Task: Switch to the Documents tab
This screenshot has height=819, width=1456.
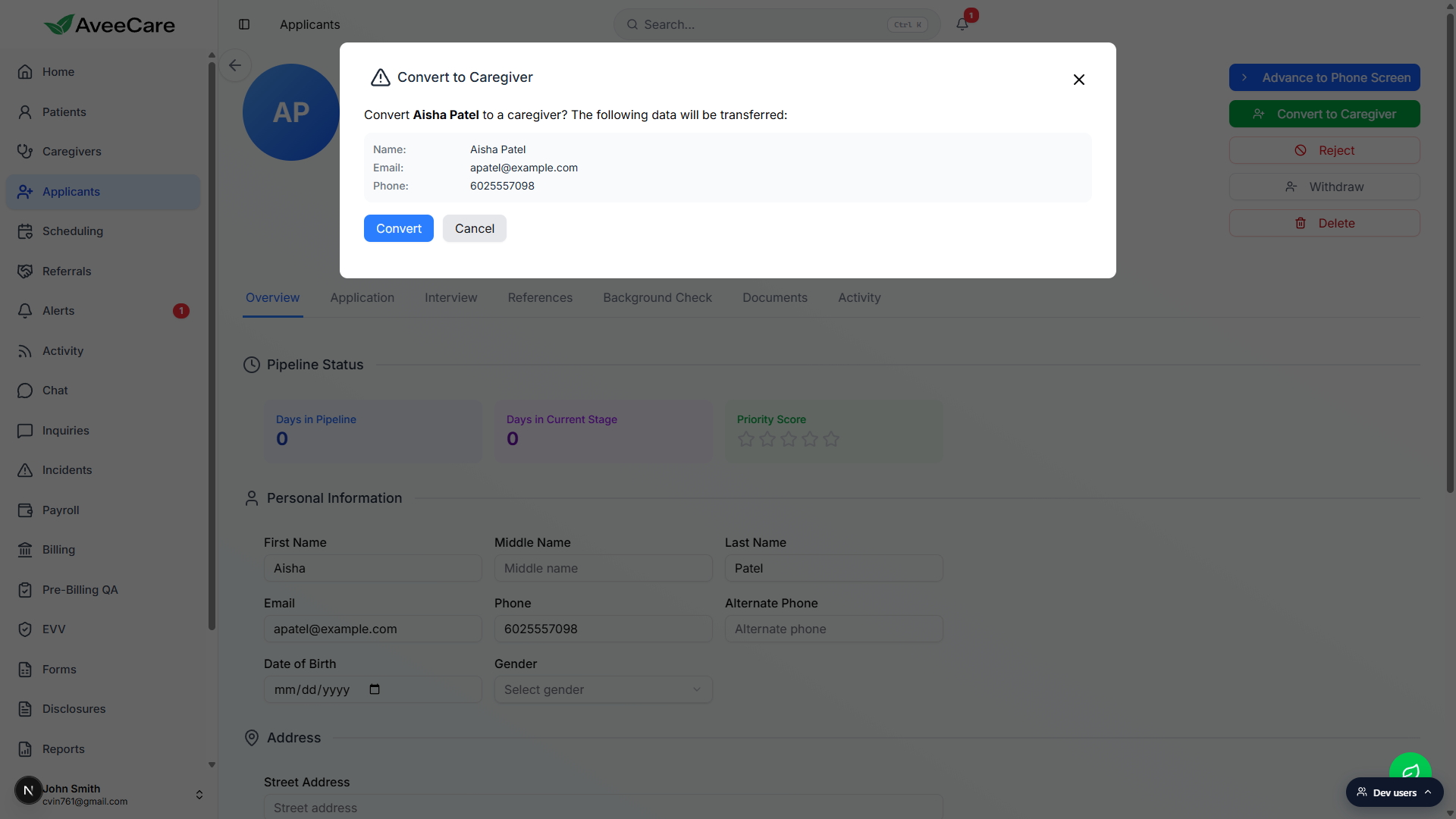Action: (775, 298)
